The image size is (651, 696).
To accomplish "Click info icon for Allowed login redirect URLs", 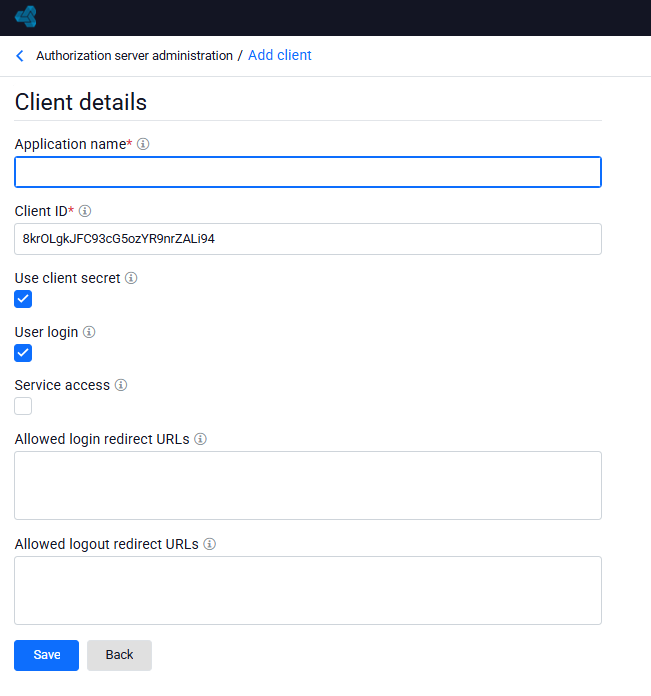I will pos(201,439).
